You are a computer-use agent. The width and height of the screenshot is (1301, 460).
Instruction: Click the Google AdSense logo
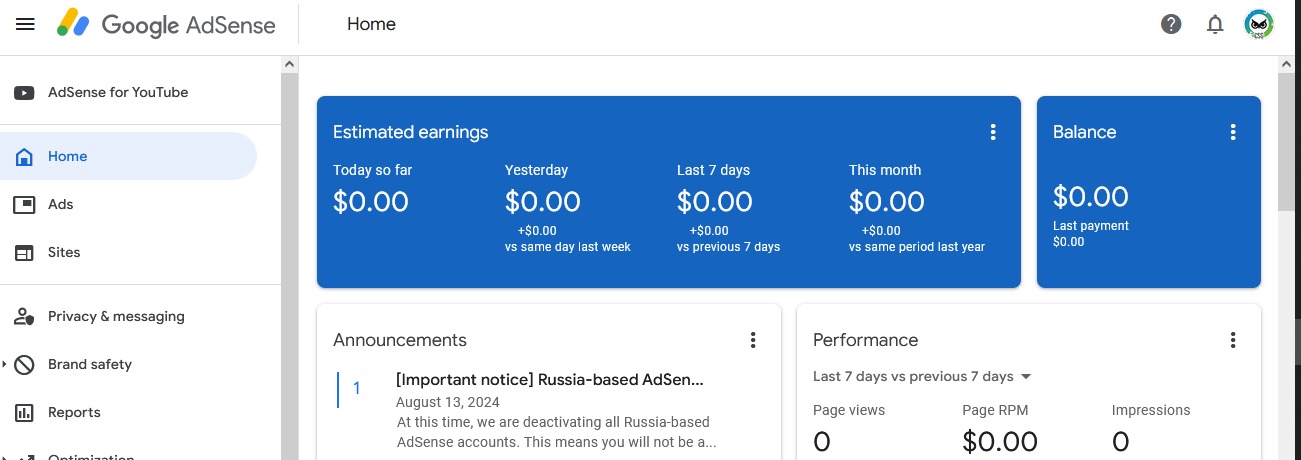pos(166,24)
